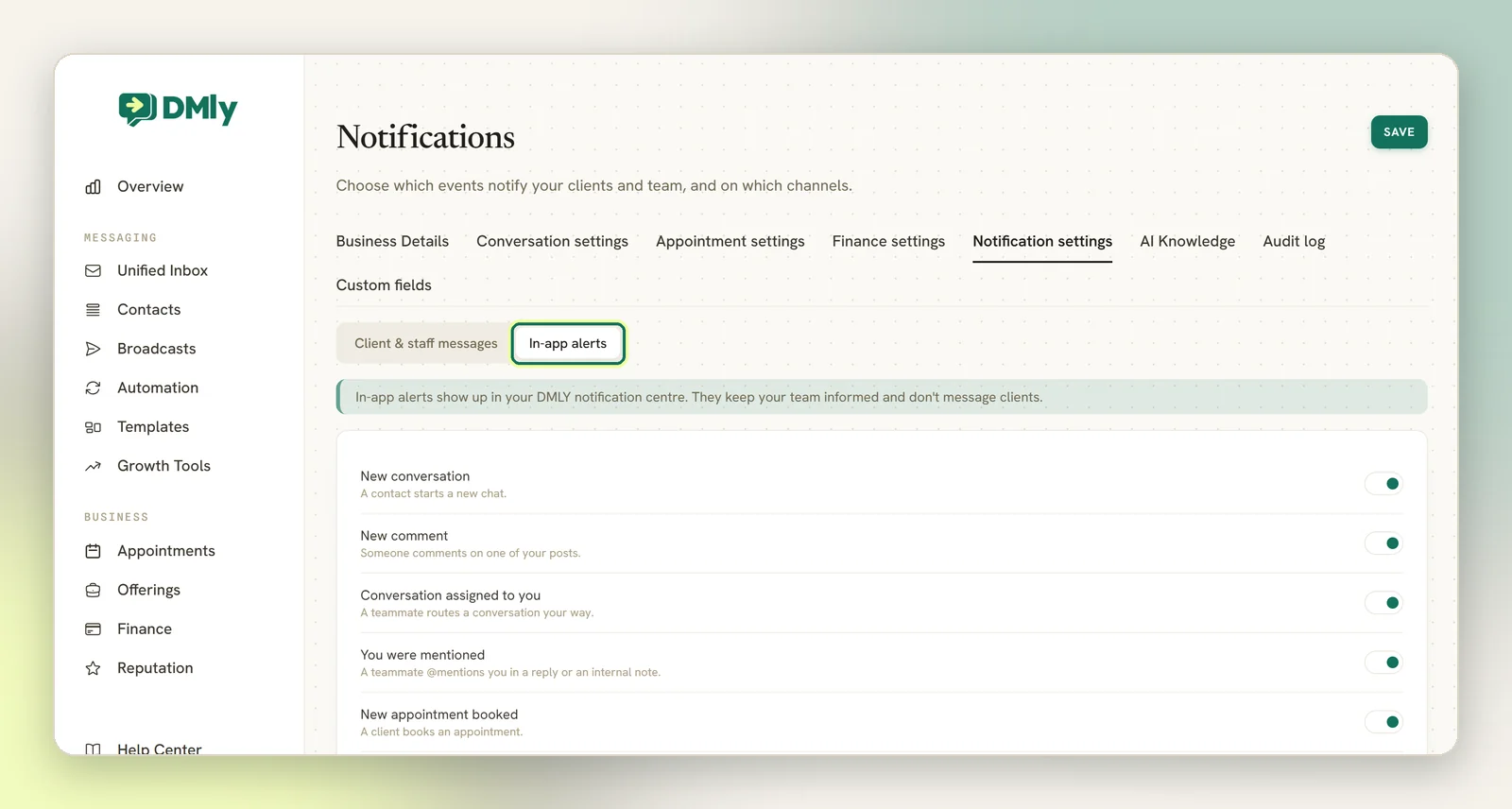This screenshot has height=809, width=1512.
Task: Switch to Conversation settings tab
Action: 552,241
